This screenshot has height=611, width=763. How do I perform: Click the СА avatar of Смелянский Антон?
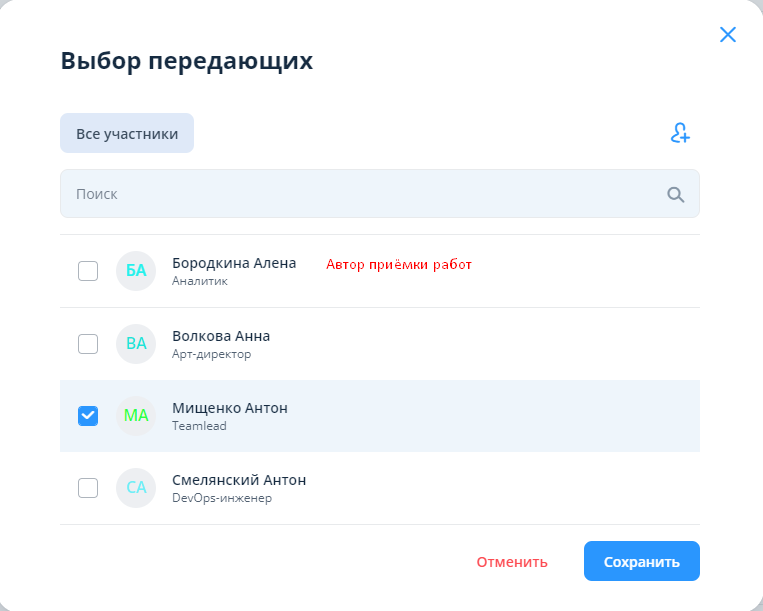point(136,488)
